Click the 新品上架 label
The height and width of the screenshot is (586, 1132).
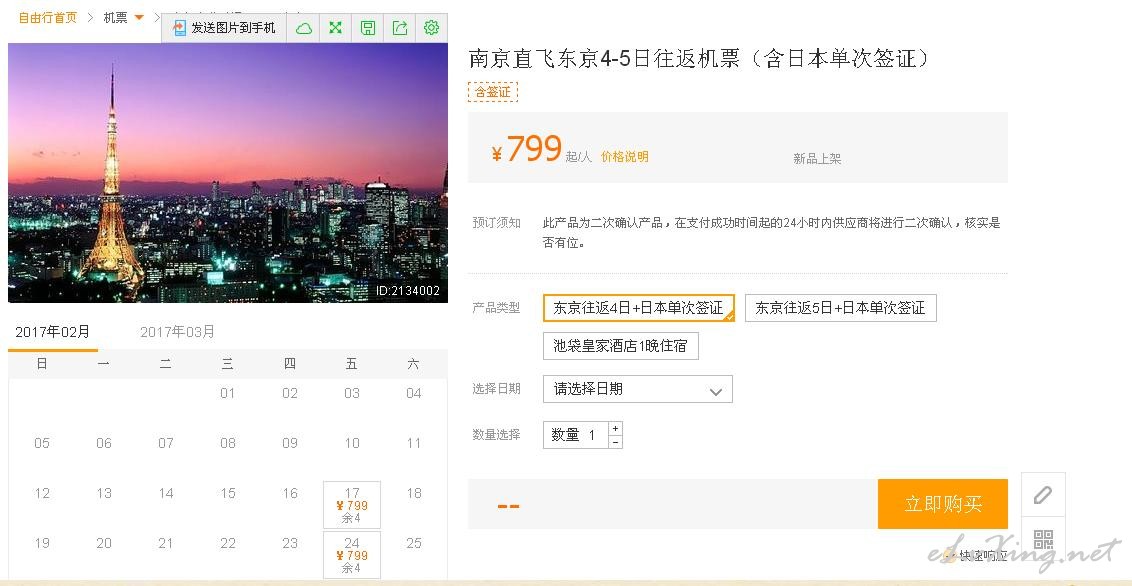click(817, 159)
